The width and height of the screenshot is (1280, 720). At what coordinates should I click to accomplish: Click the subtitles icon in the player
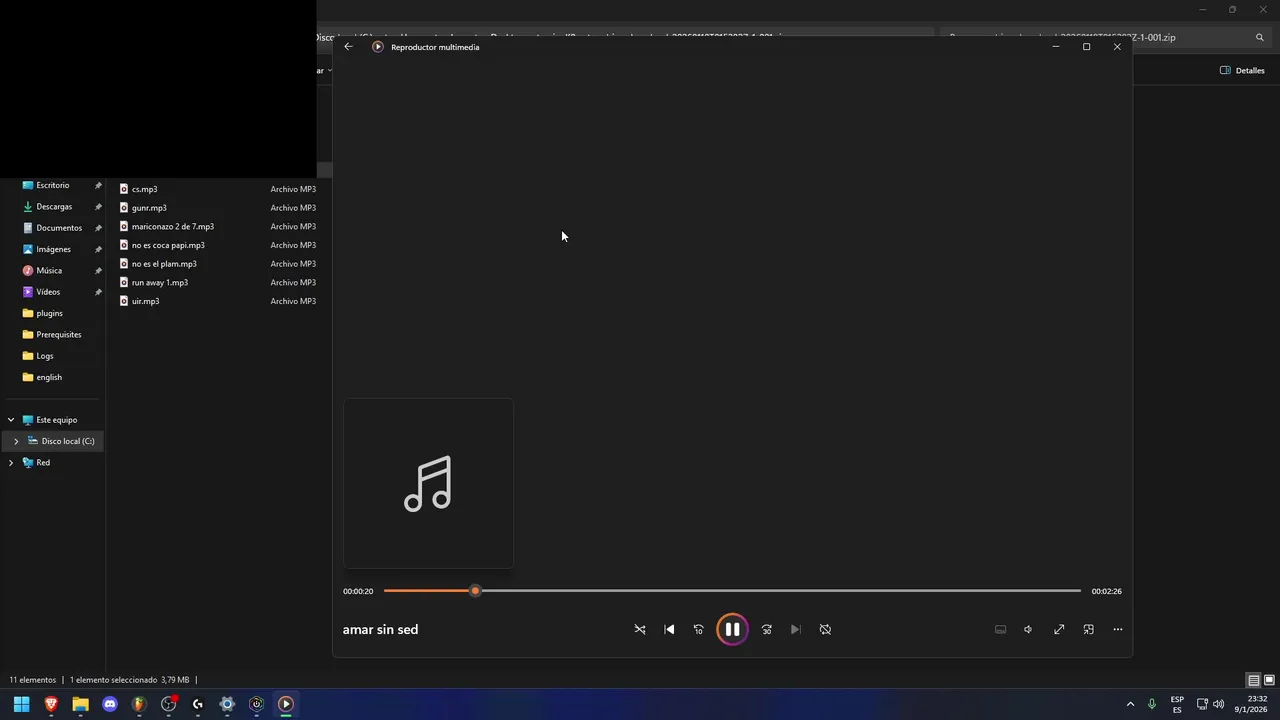[1000, 629]
